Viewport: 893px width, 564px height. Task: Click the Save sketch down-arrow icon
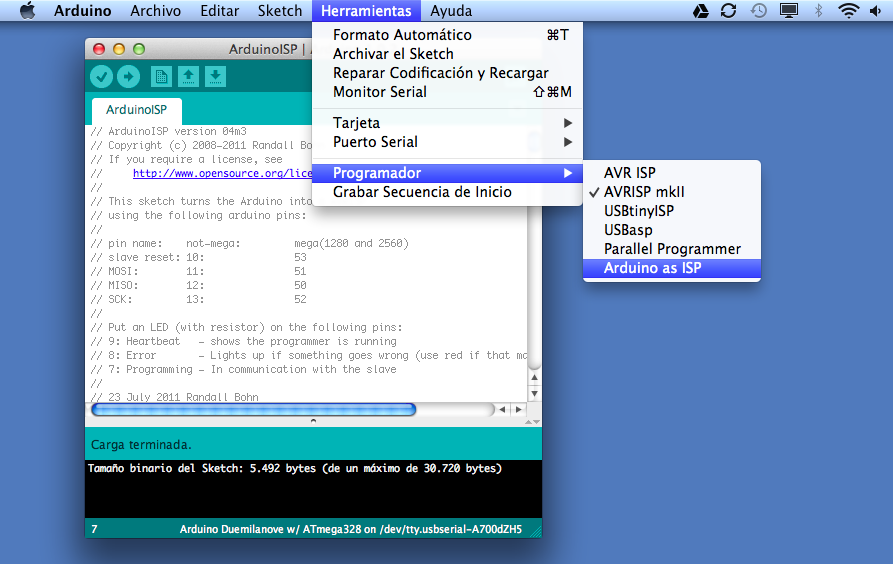click(x=215, y=76)
